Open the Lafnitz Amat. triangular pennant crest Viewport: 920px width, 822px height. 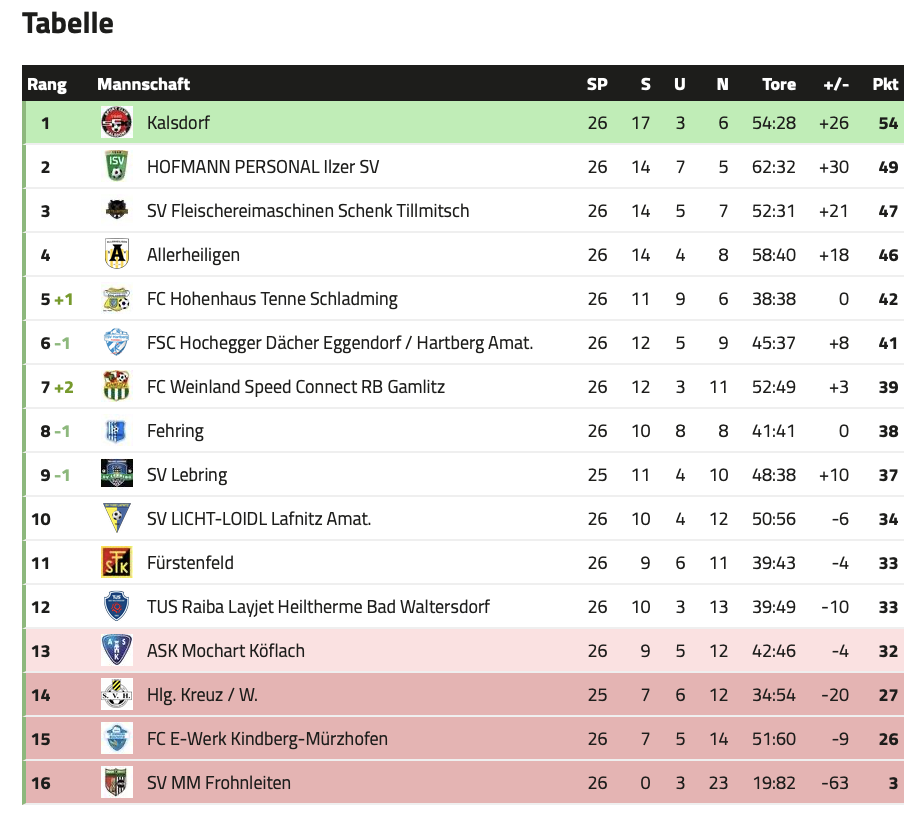[117, 519]
